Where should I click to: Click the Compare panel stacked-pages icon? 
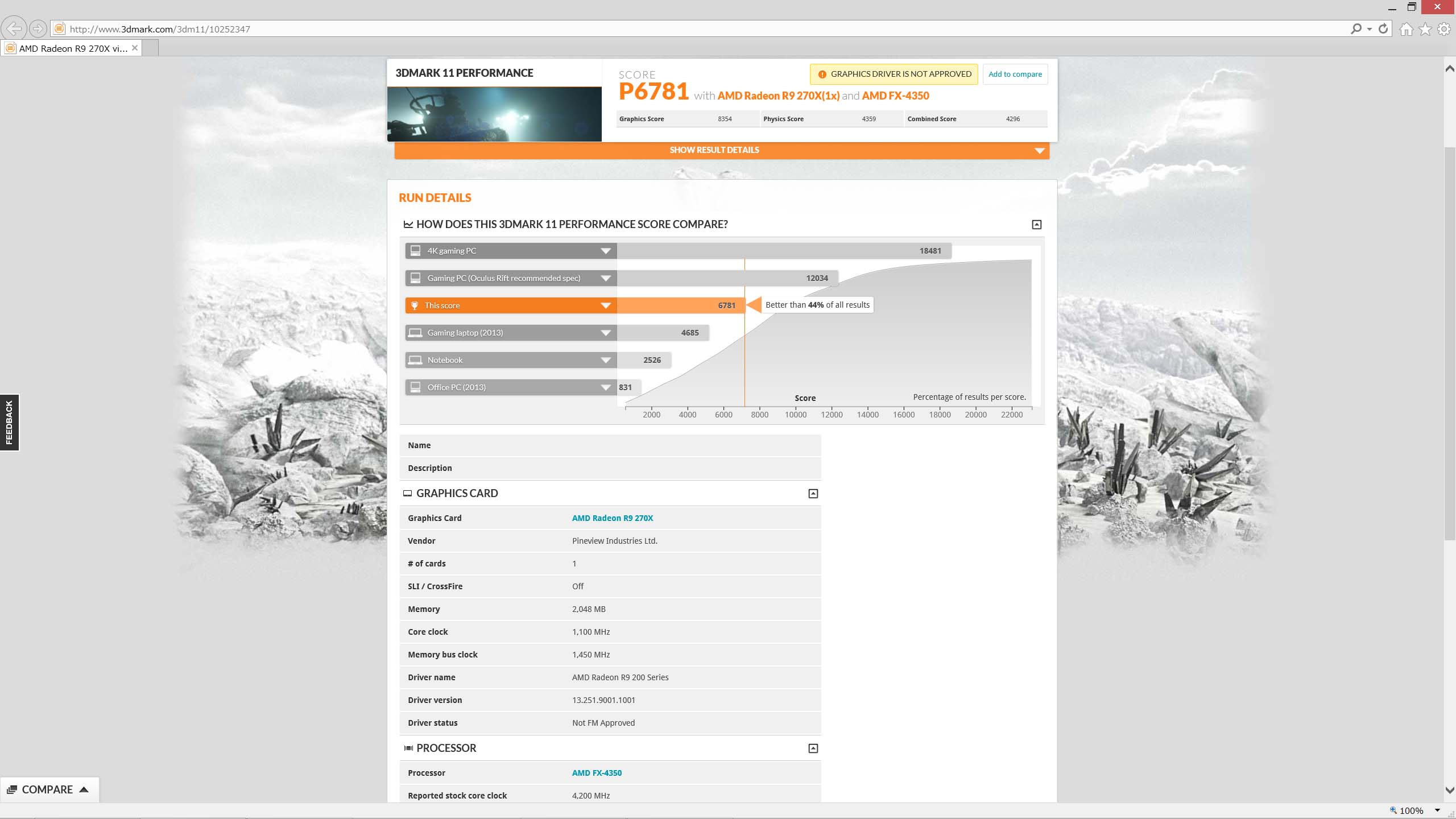pyautogui.click(x=12, y=789)
